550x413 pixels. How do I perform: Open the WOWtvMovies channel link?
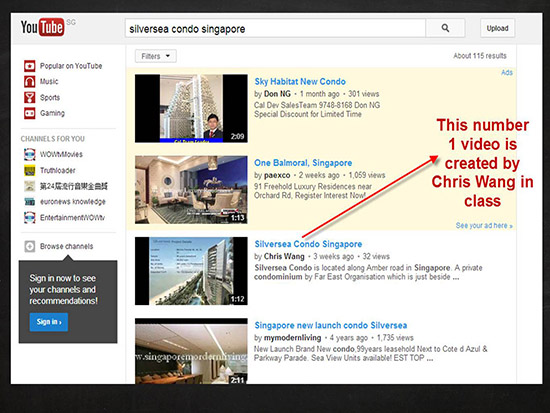point(61,154)
